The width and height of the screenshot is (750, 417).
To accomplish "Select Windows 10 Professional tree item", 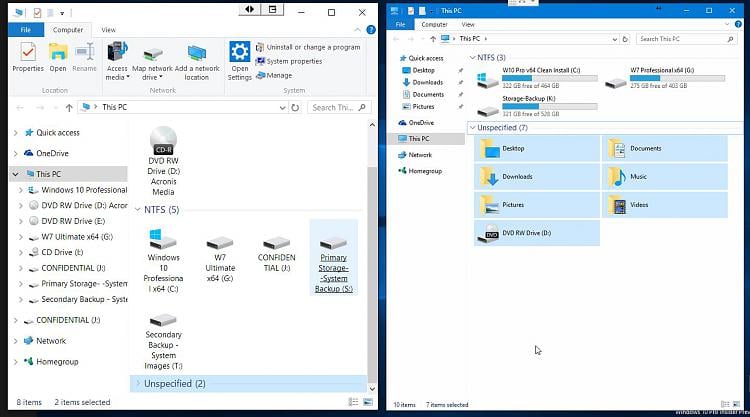I will coord(78,190).
